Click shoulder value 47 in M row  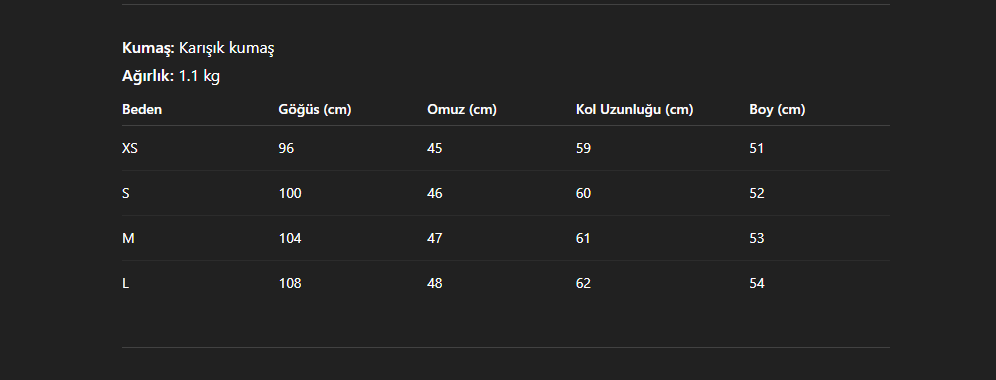point(434,238)
